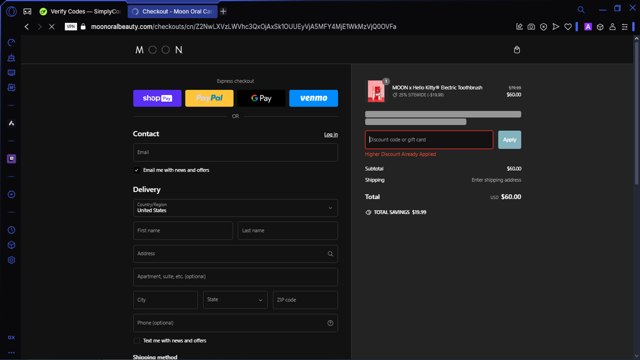Stop page loading with the X button
The width and height of the screenshot is (640, 360).
coord(52,27)
